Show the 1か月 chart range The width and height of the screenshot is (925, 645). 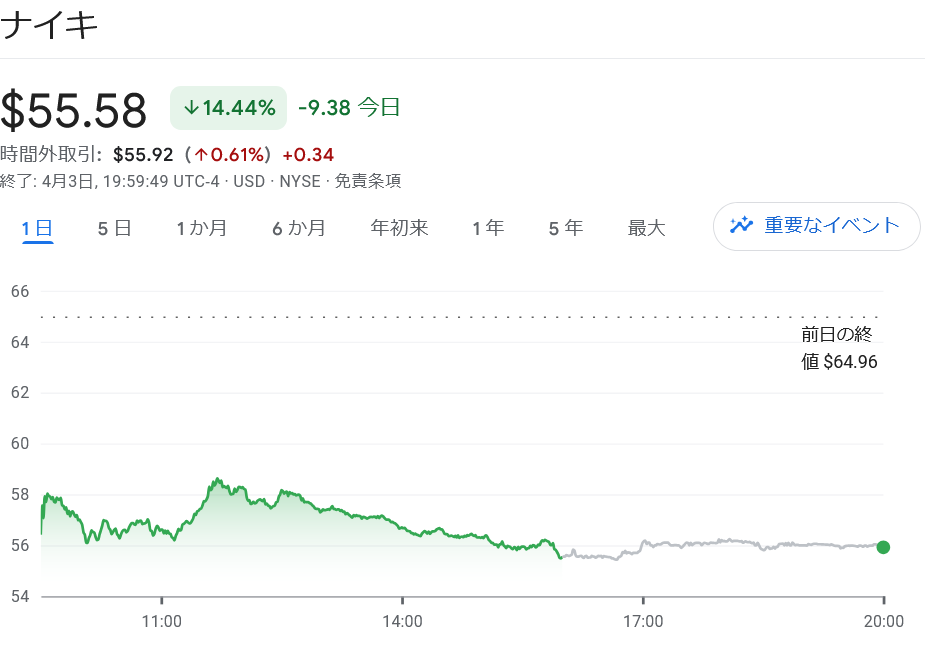201,228
